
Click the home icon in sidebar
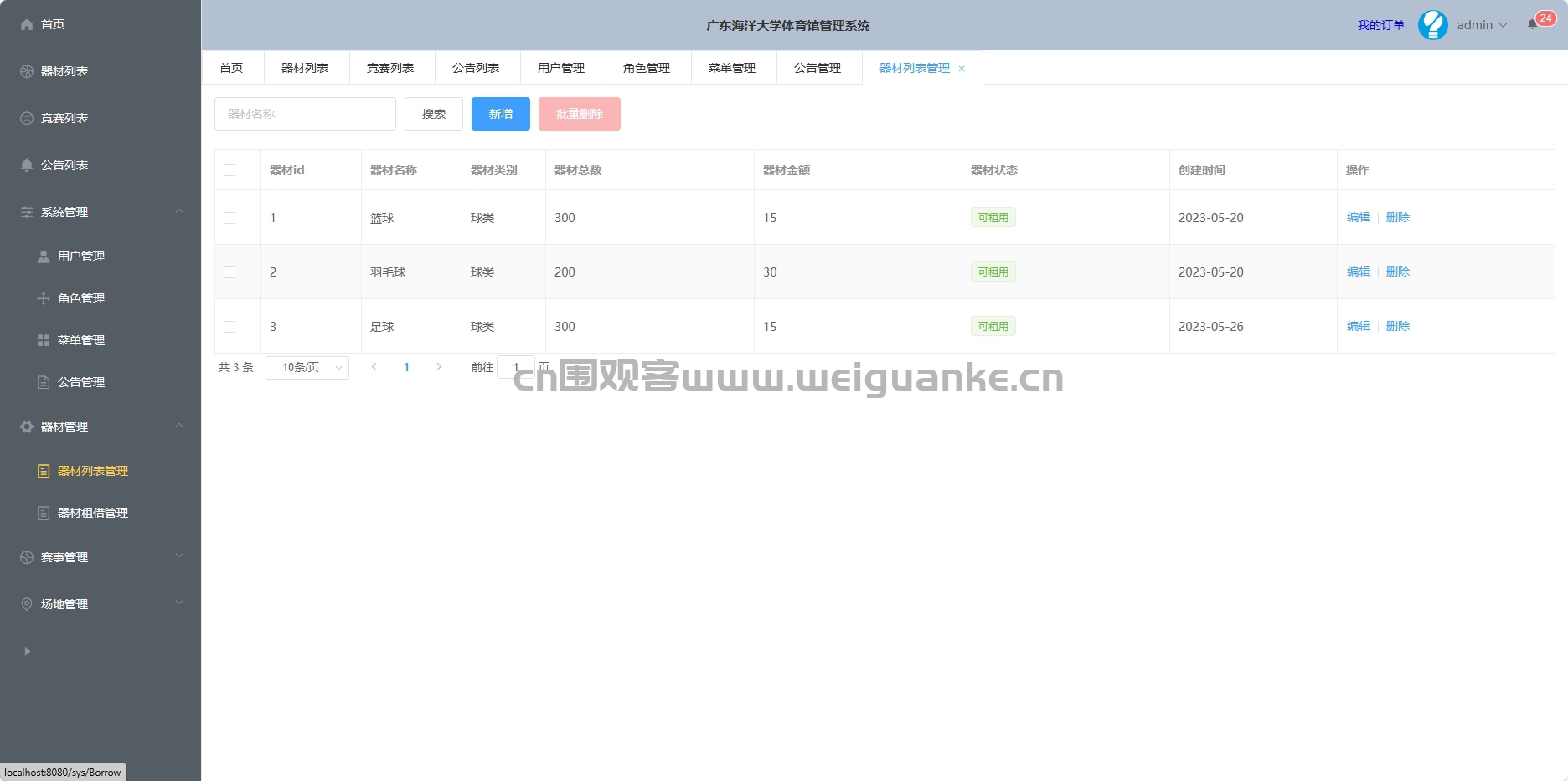[x=27, y=24]
